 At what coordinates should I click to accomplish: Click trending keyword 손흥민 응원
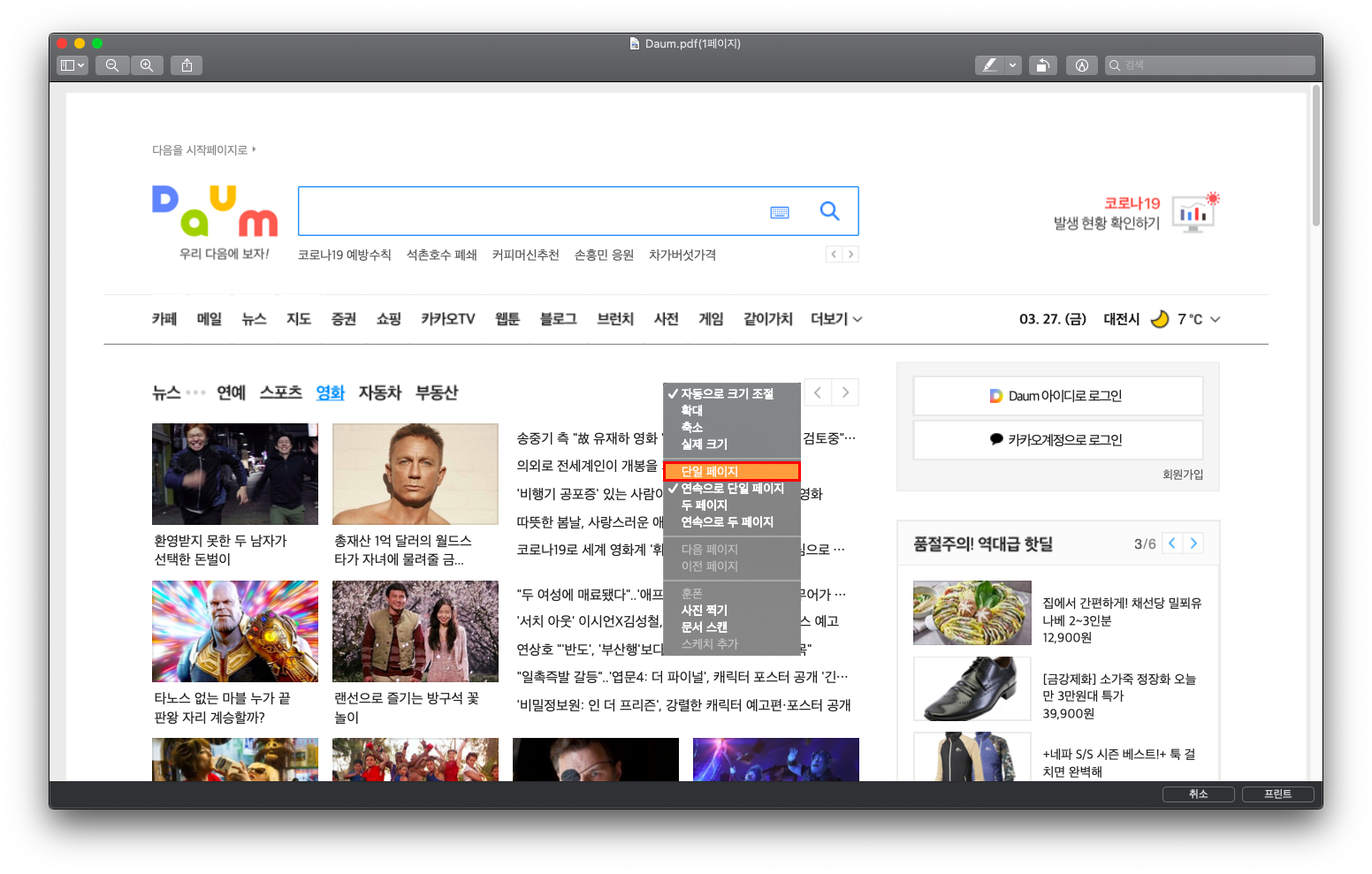[604, 255]
